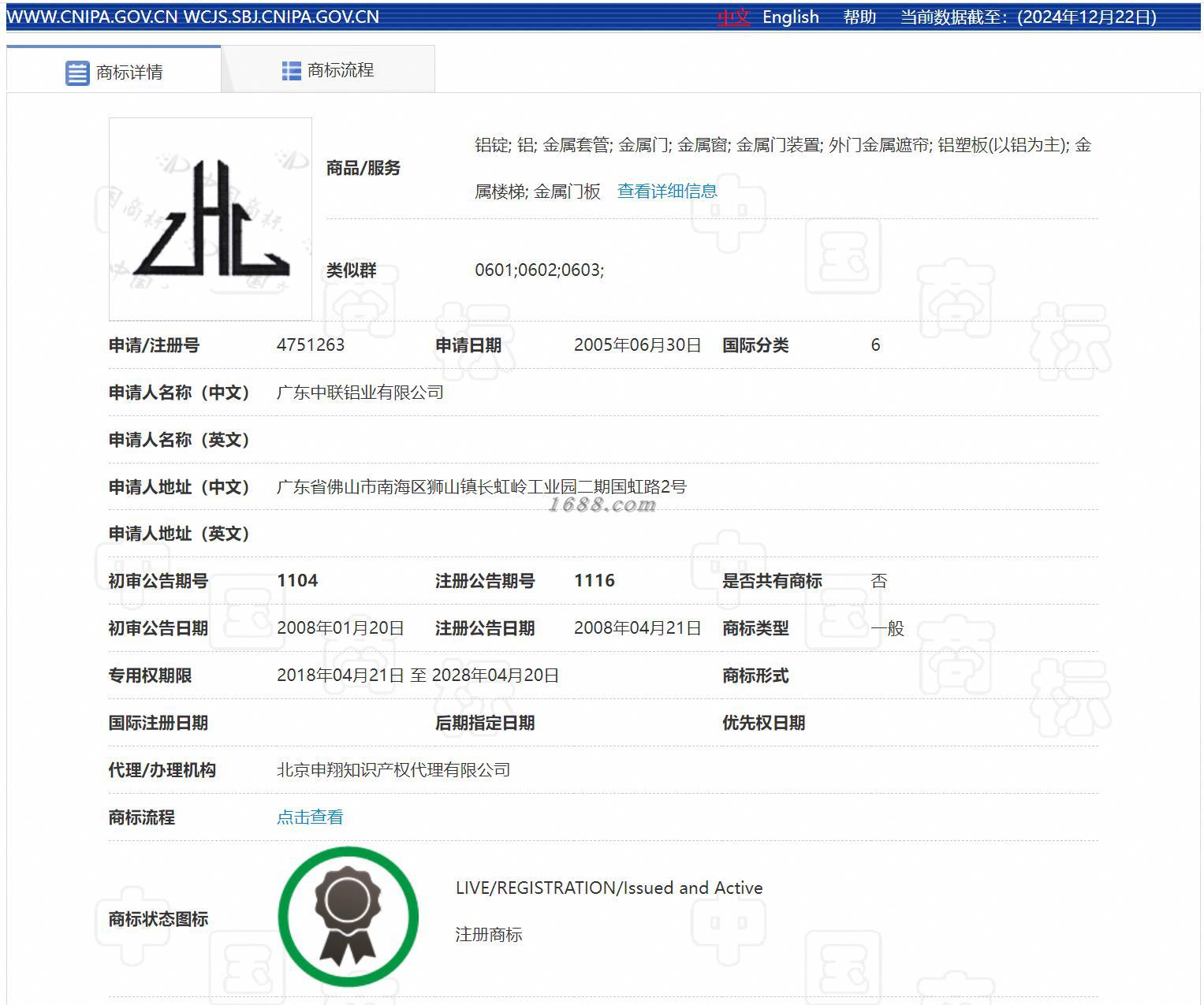Open the 商标详情 tab

pyautogui.click(x=114, y=71)
